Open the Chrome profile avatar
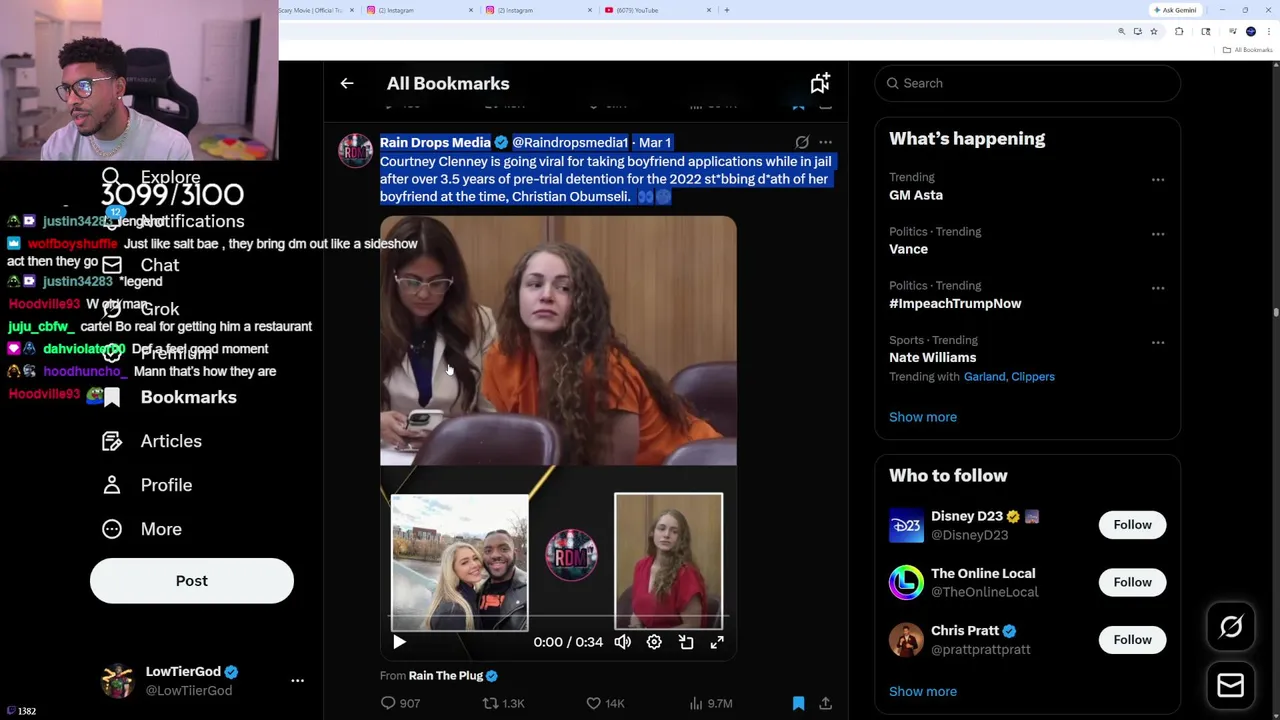 tap(1250, 32)
